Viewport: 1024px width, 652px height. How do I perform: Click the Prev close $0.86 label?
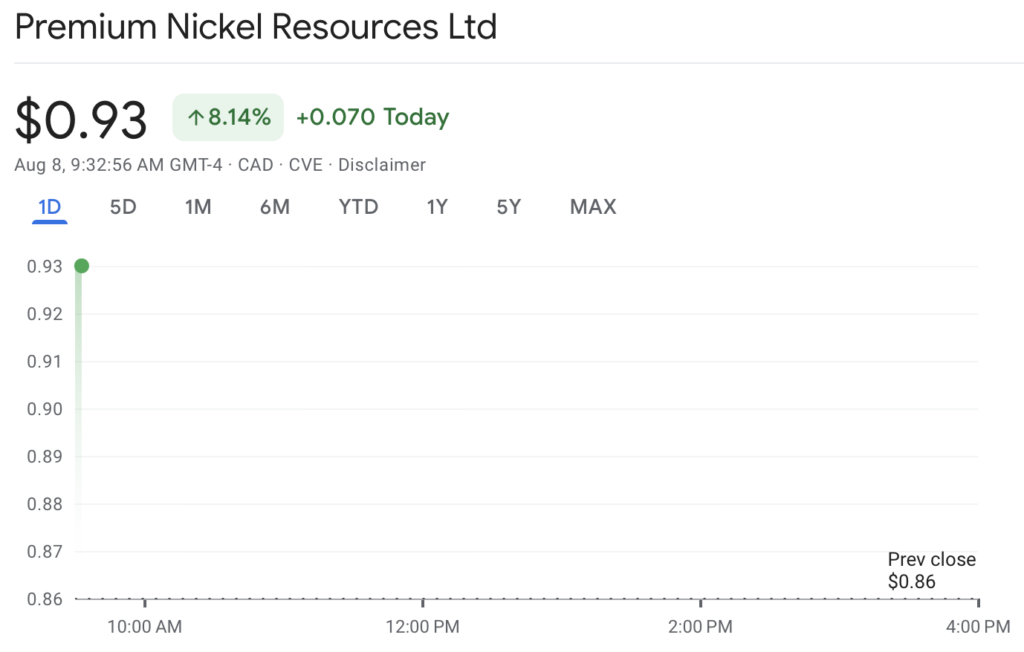[931, 570]
